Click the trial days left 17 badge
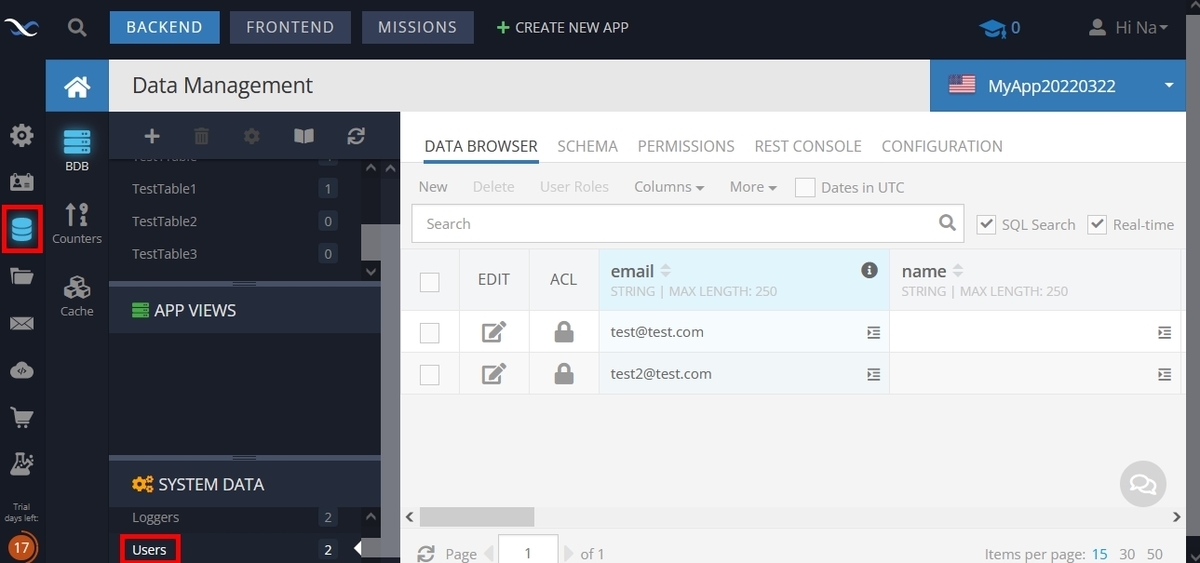Image resolution: width=1200 pixels, height=563 pixels. (21, 548)
